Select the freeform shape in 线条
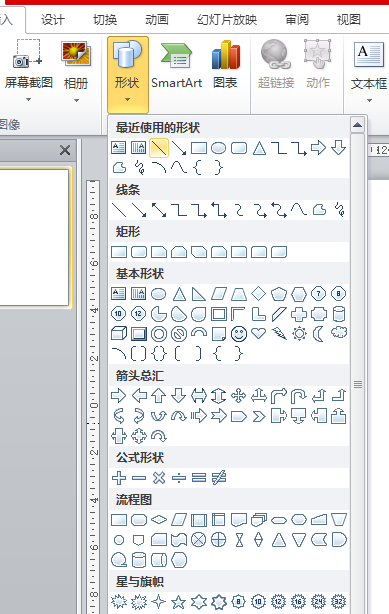Image resolution: width=389 pixels, height=614 pixels. click(319, 210)
